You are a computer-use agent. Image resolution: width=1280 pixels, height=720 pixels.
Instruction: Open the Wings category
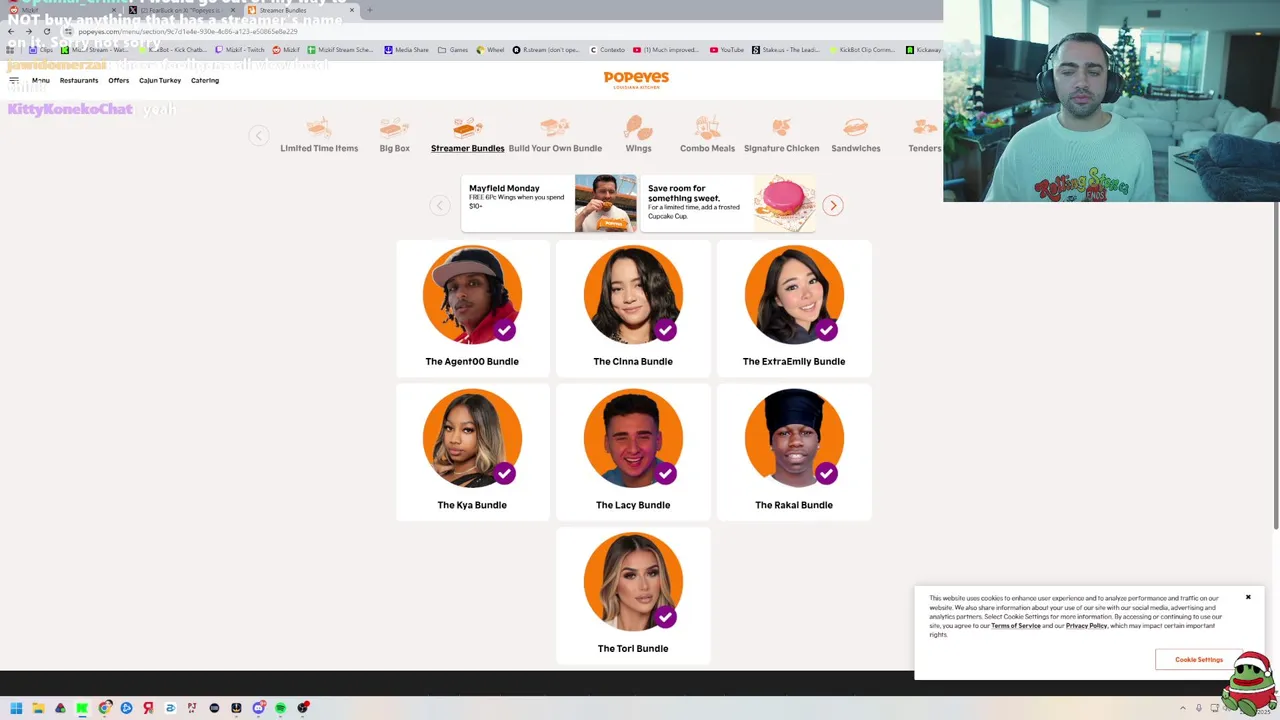638,135
